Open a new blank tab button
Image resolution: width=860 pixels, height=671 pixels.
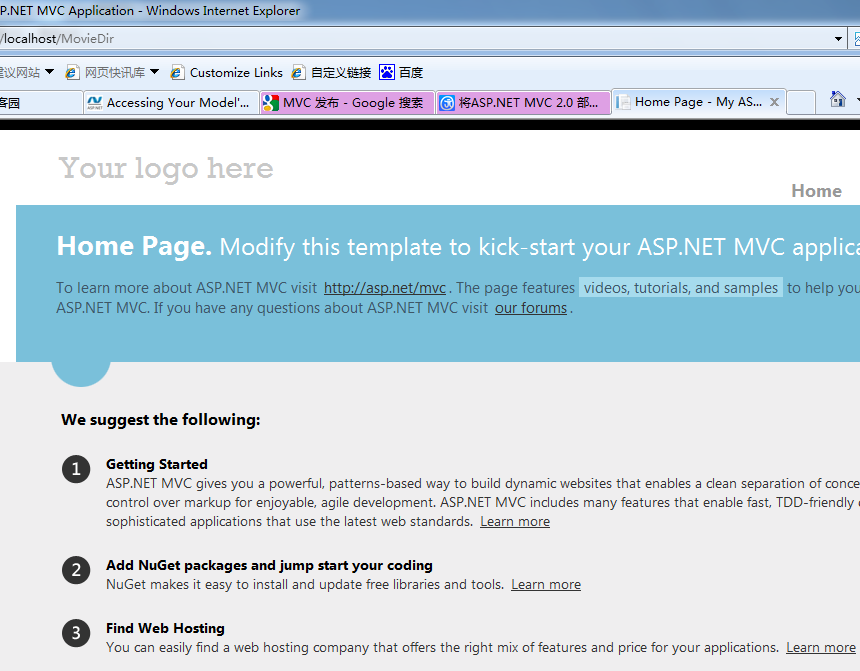pos(801,103)
